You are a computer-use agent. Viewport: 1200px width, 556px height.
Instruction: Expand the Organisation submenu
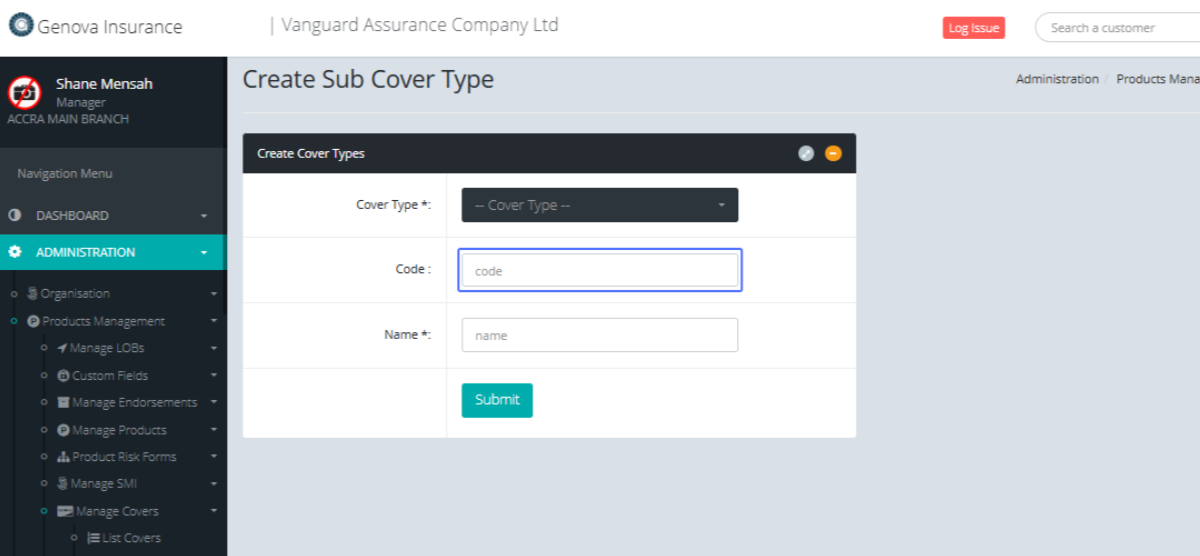click(213, 294)
